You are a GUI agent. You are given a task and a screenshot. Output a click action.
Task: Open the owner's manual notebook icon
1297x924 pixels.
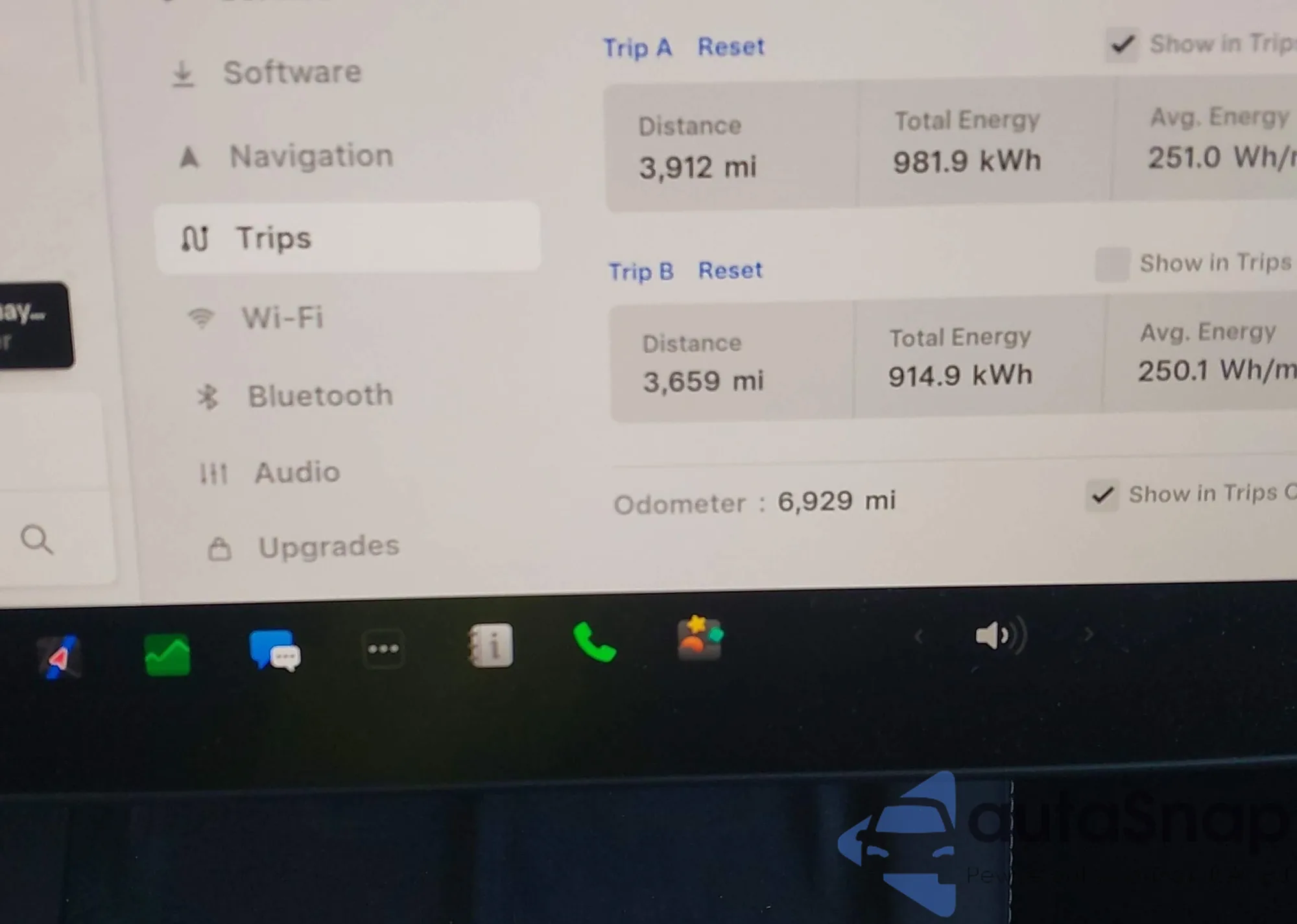point(491,645)
